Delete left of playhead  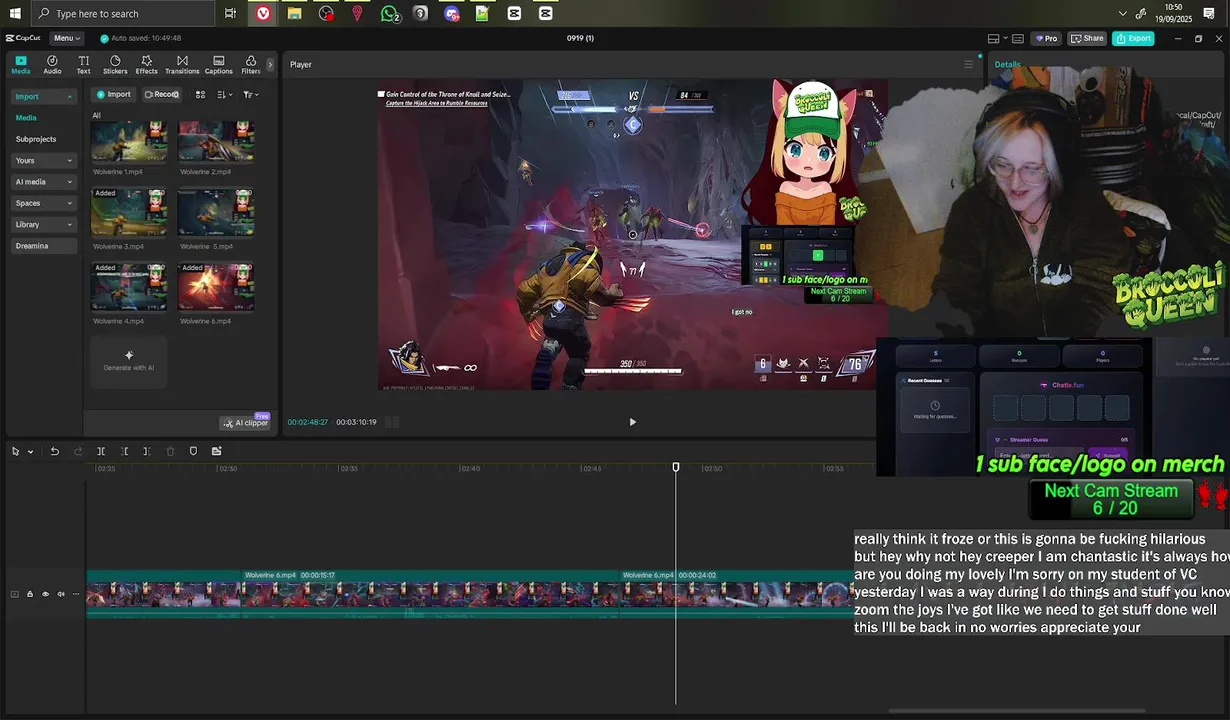click(x=124, y=451)
